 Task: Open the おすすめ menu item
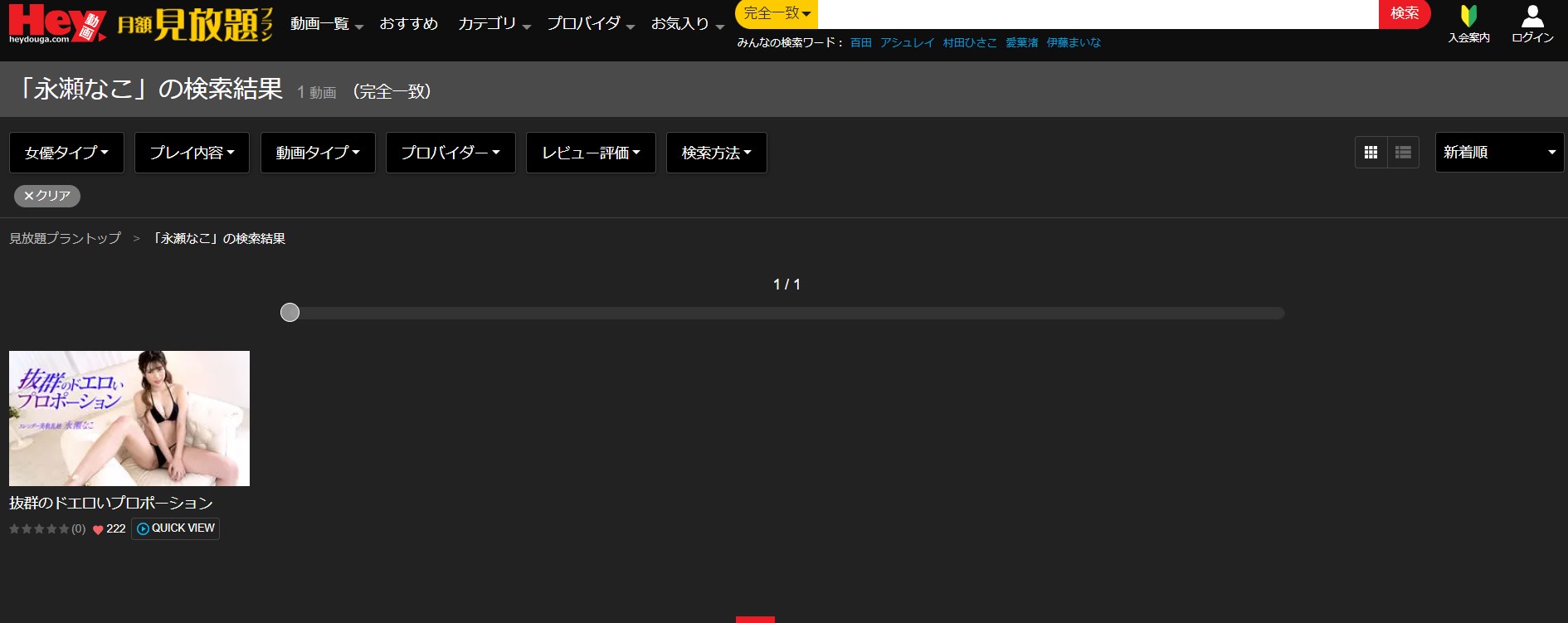[409, 24]
